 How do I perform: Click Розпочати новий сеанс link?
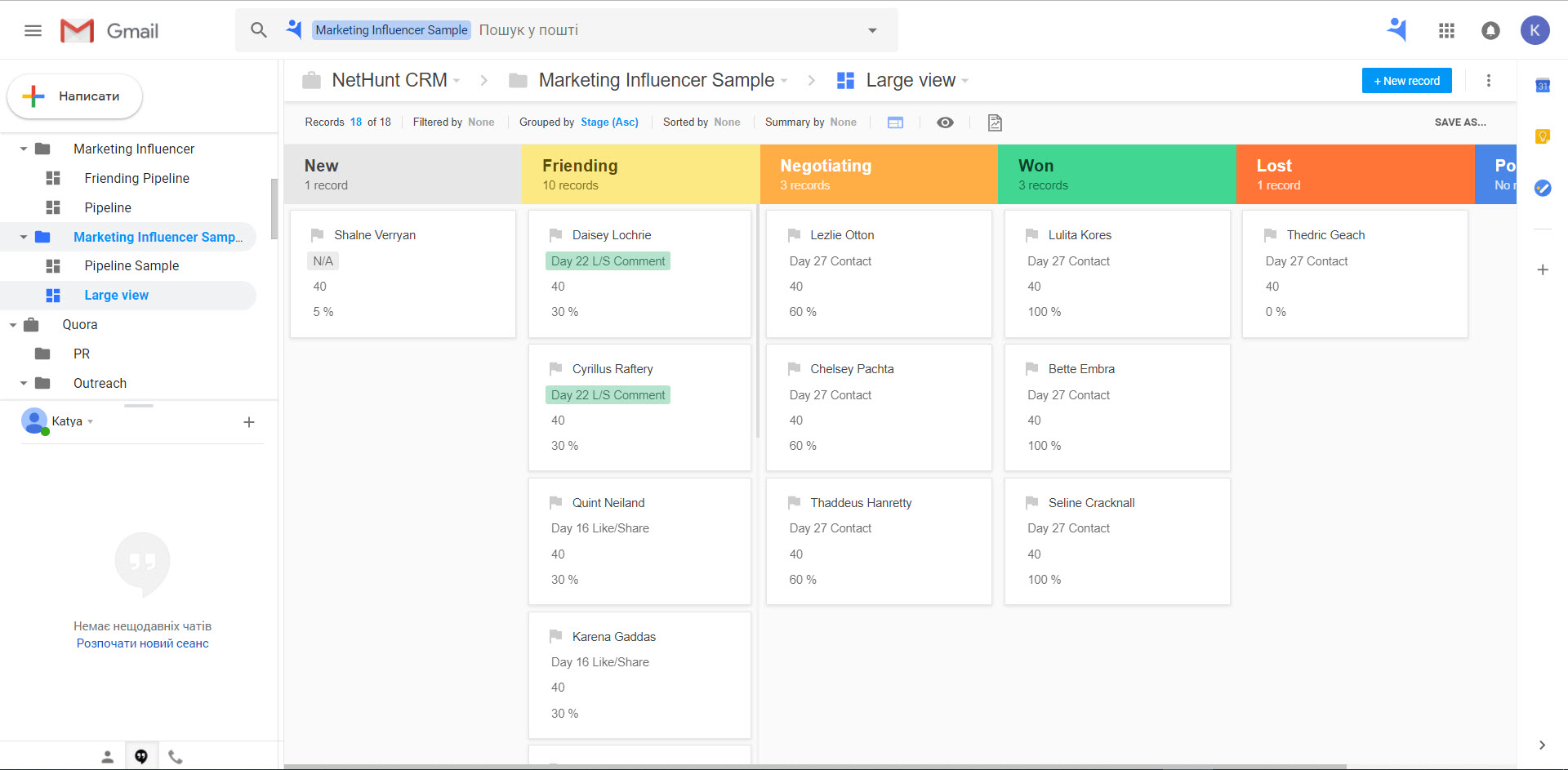click(x=142, y=643)
